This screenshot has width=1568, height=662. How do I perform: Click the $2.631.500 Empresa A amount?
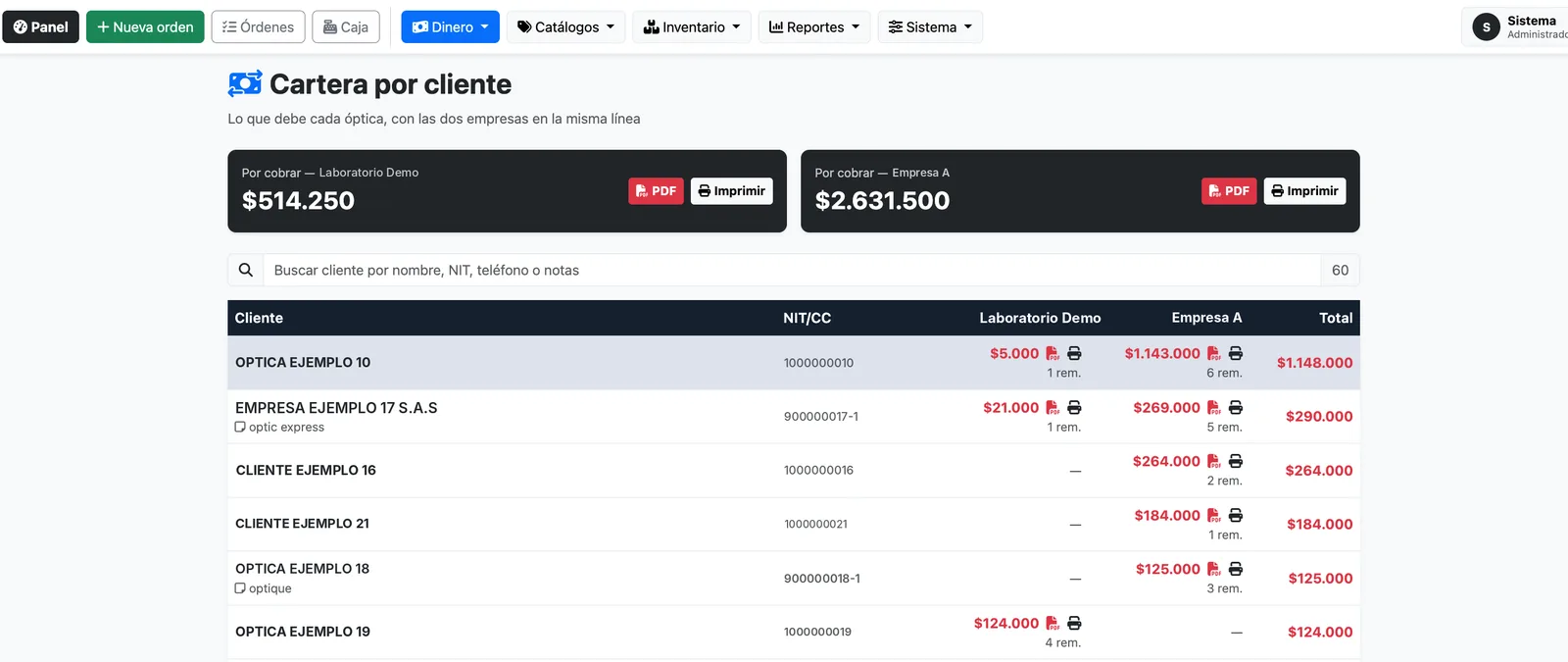tap(882, 200)
